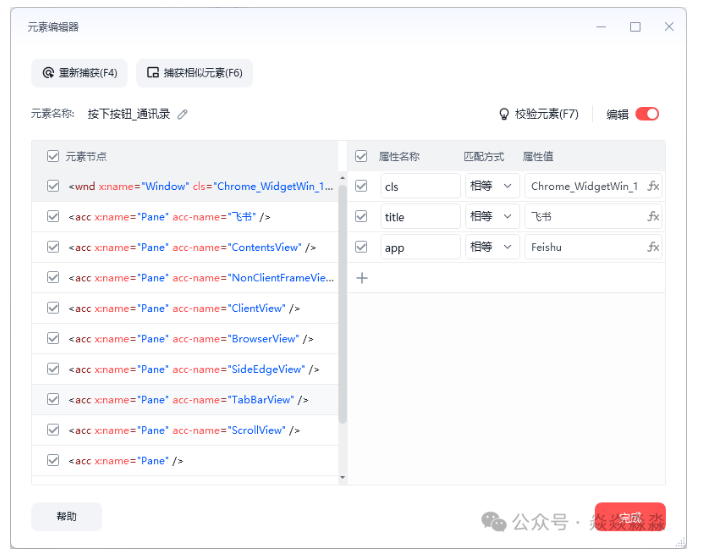Open match mode dropdown for app
Viewport: 714px width, 560px height.
point(492,247)
